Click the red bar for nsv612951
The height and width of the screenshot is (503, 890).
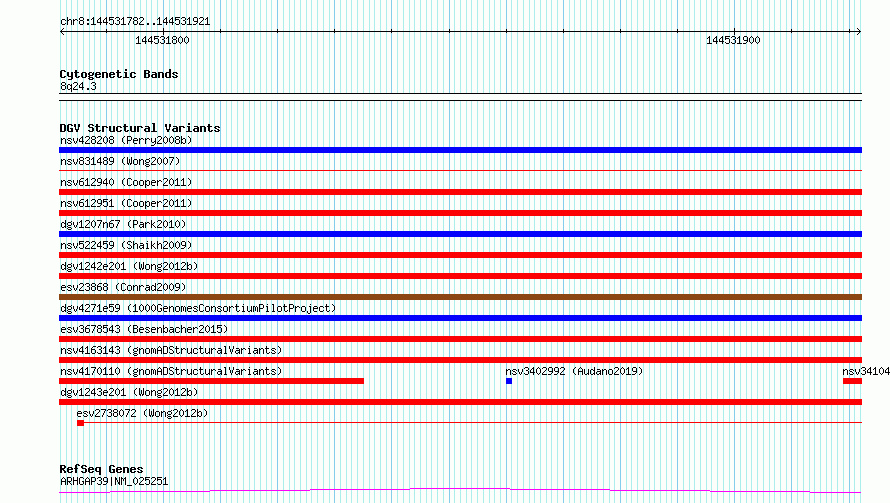[x=460, y=213]
